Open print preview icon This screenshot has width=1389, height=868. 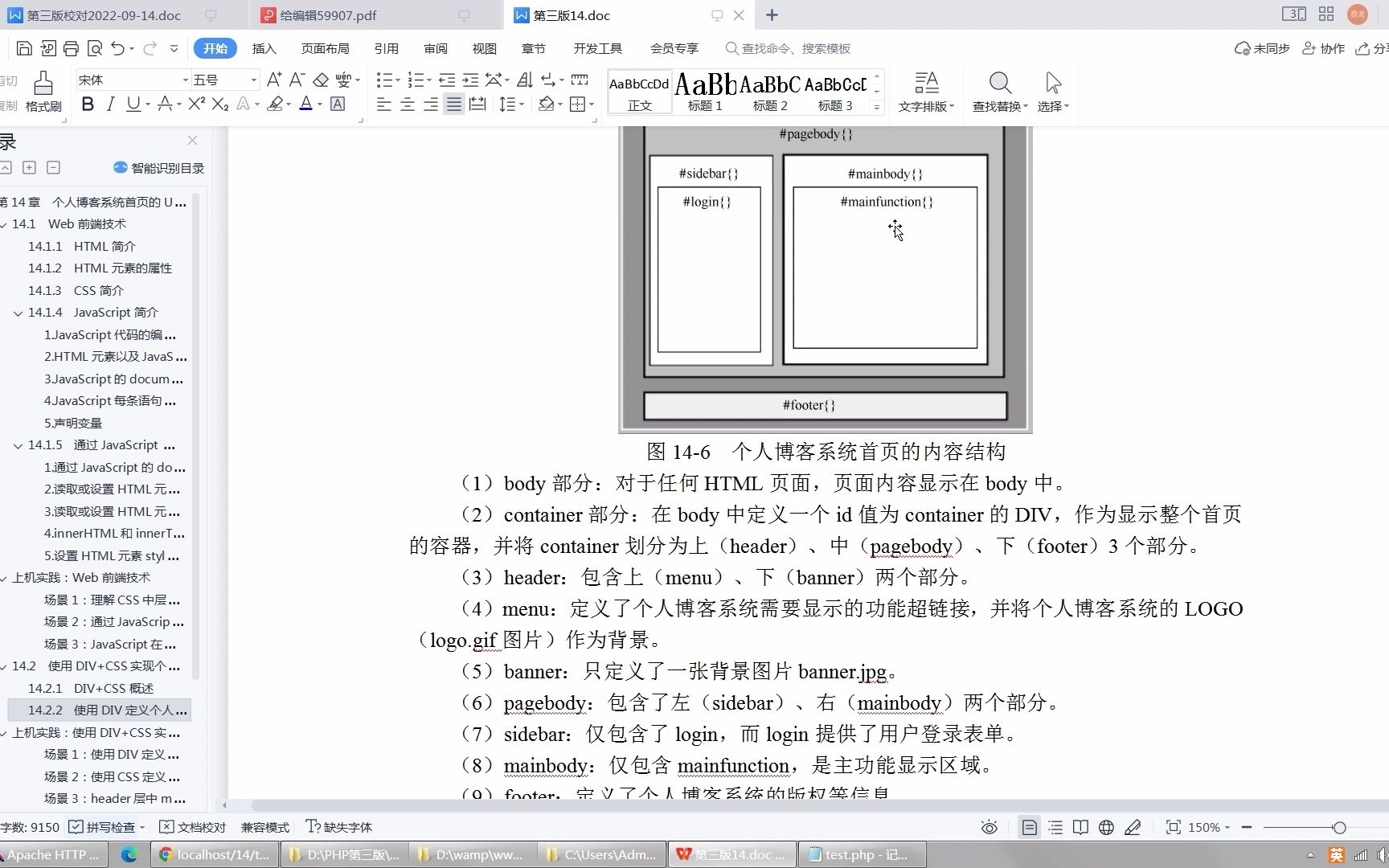point(94,48)
